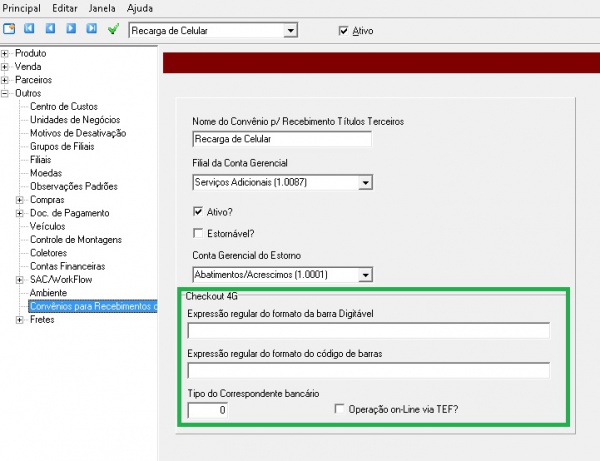Enable the Estornável? checkbox

pyautogui.click(x=198, y=233)
